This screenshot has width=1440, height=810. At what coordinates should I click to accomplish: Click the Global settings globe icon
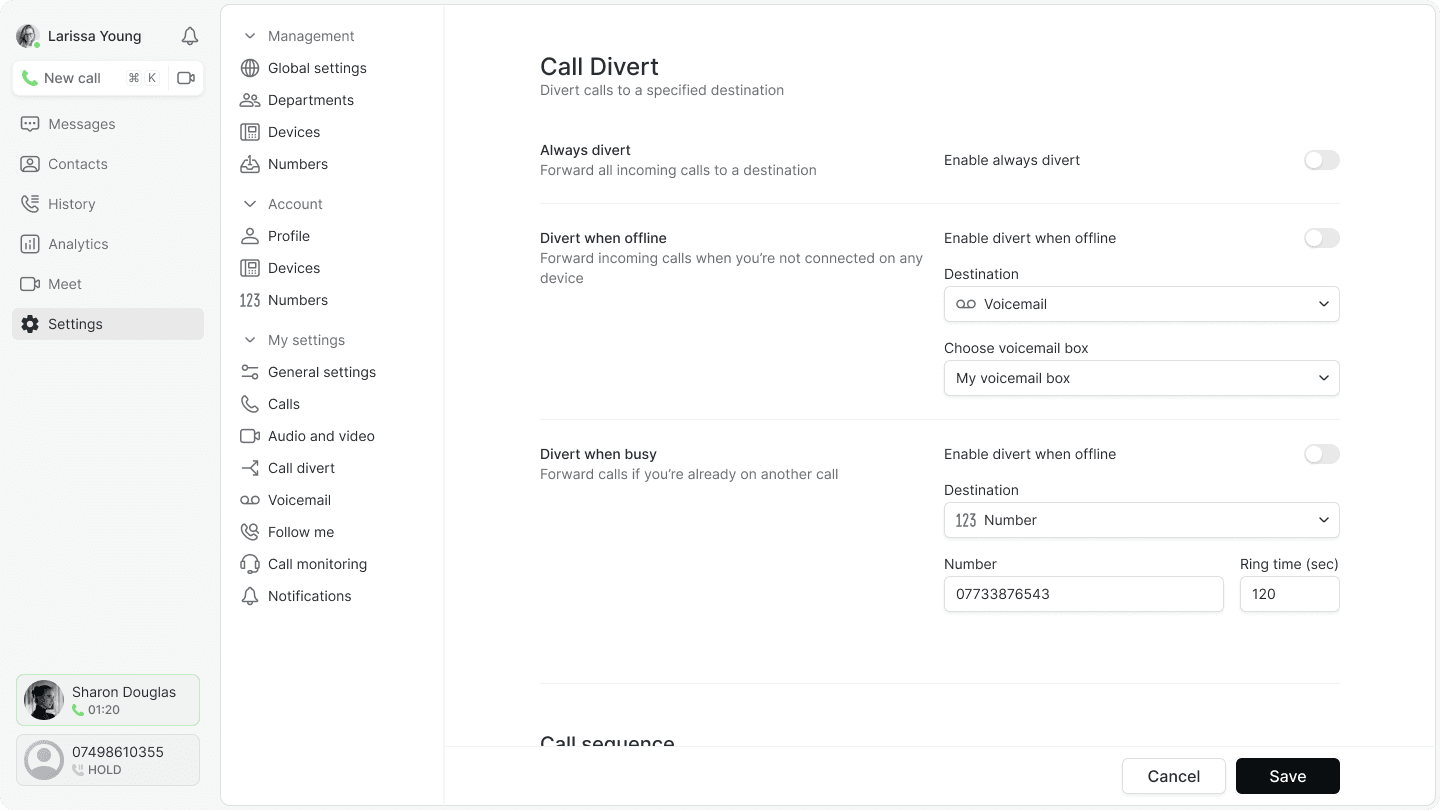coord(250,68)
